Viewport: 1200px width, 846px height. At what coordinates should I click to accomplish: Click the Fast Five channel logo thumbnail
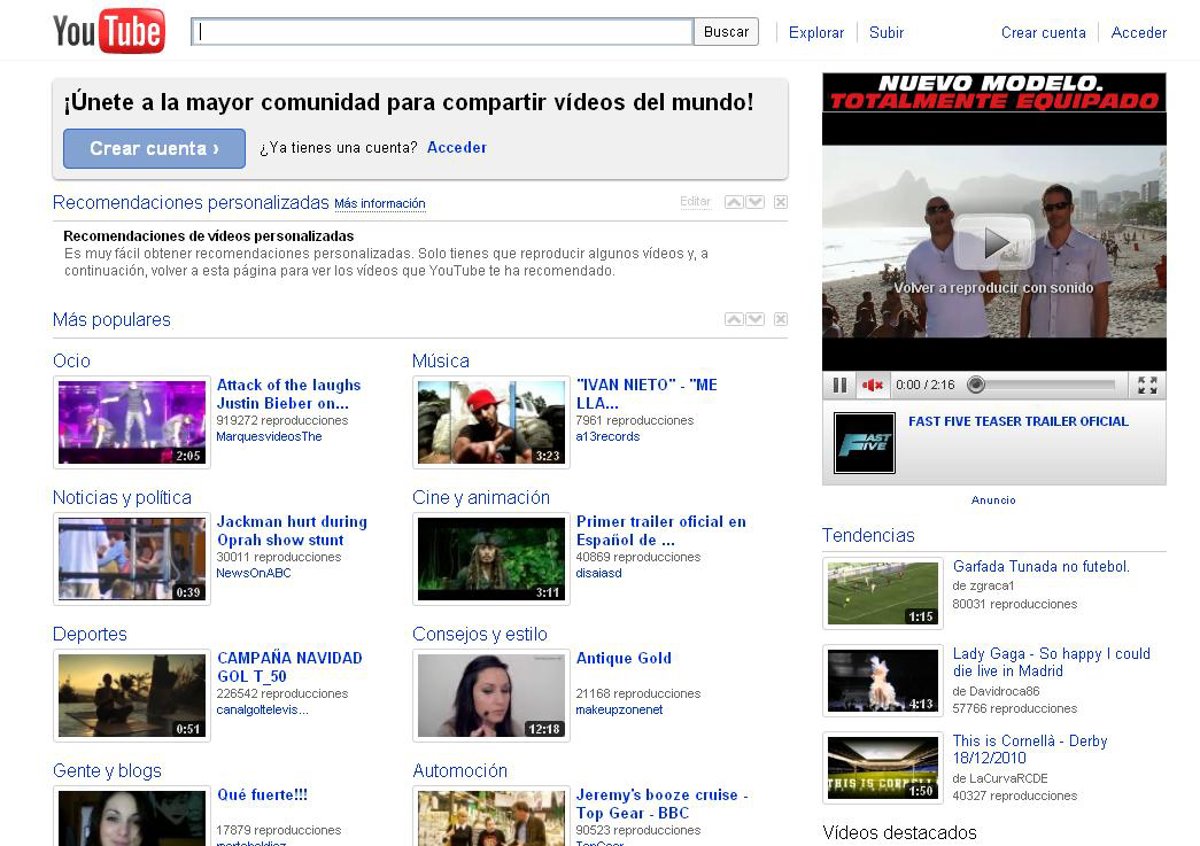coord(864,443)
